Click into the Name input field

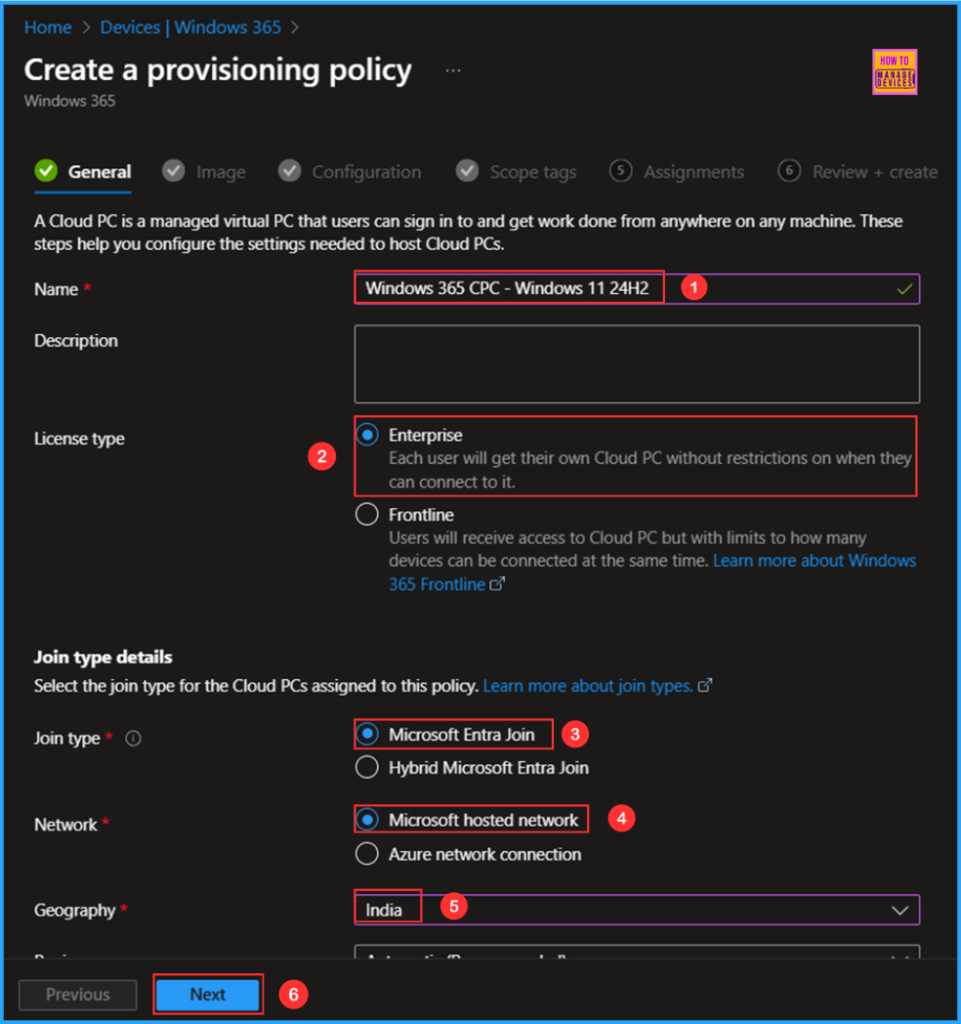(x=637, y=289)
